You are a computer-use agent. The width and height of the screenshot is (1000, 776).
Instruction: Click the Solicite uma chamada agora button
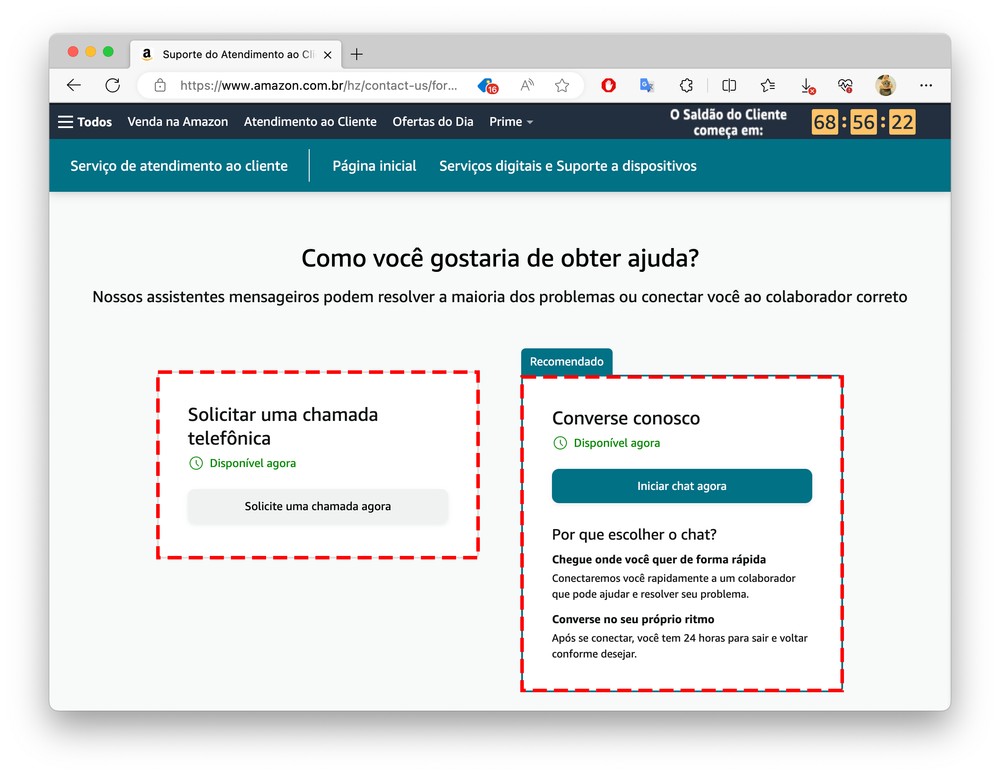coord(318,506)
